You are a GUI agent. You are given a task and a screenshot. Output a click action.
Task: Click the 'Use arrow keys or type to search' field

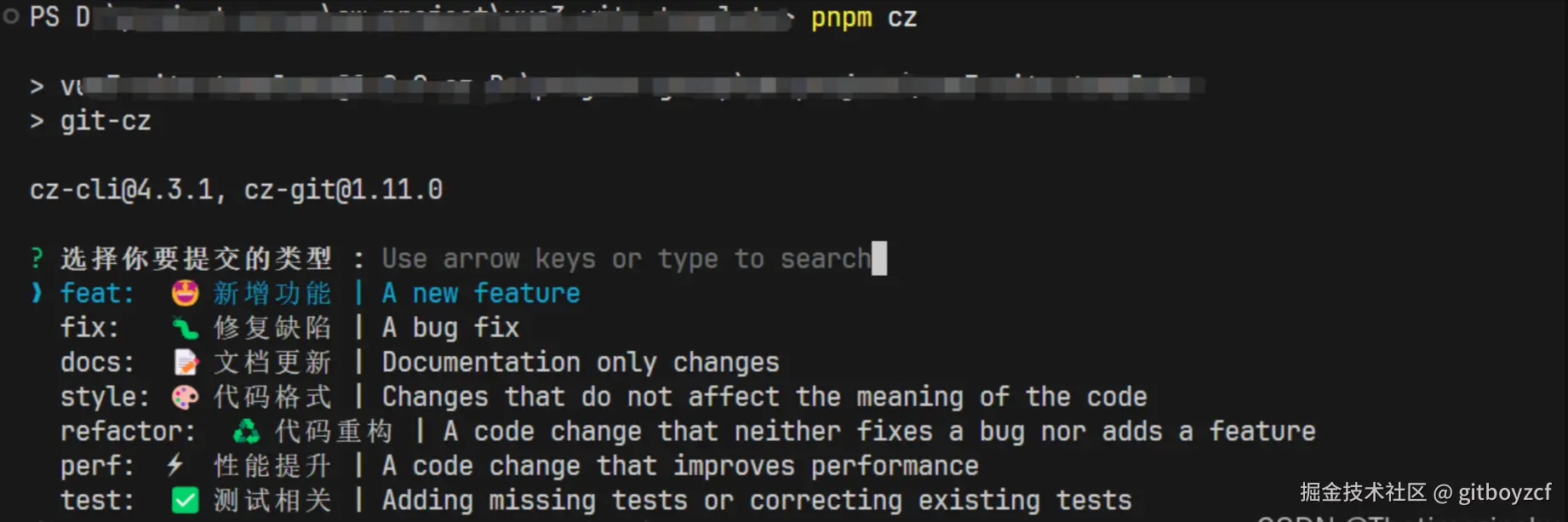coord(626,259)
